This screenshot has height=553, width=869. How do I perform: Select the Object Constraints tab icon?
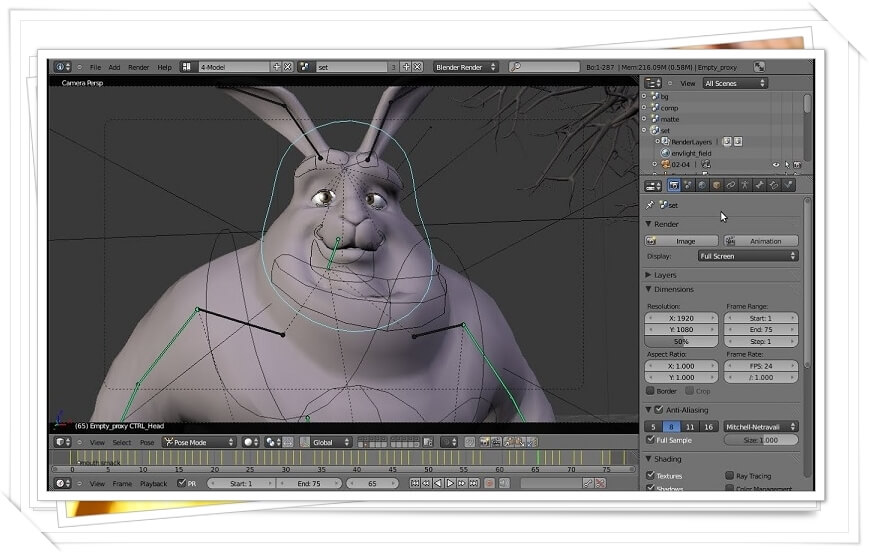coord(731,186)
